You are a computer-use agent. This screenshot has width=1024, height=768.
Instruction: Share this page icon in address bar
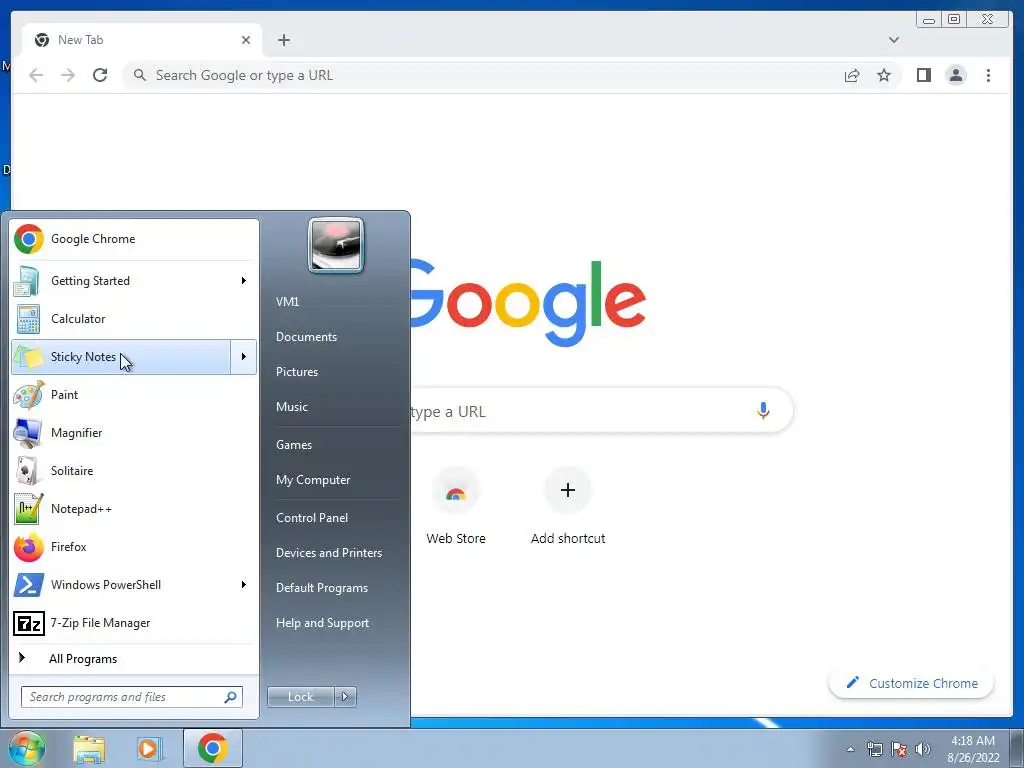tap(852, 75)
